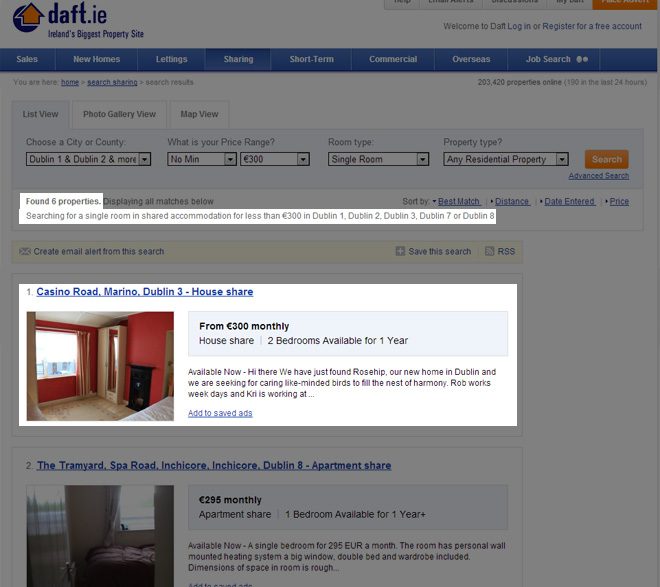Click Create email alert from this search
Viewport: 660px width, 587px height.
99,252
